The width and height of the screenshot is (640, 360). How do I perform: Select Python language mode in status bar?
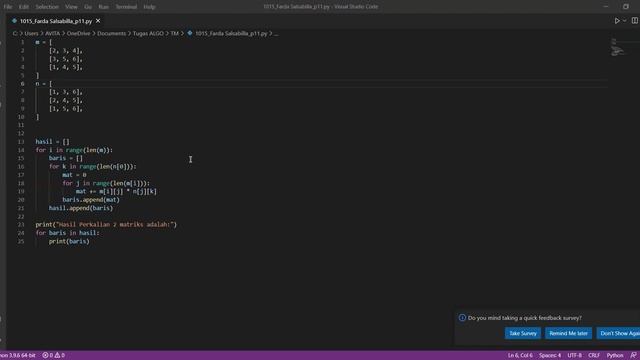point(615,355)
